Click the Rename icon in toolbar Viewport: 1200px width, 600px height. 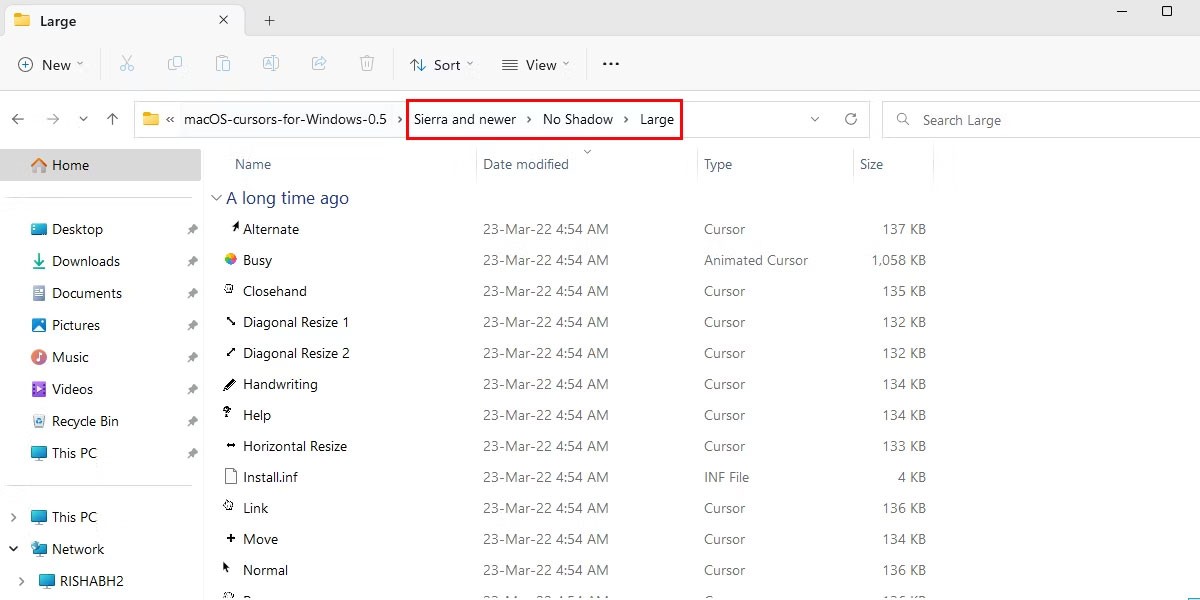coord(270,64)
